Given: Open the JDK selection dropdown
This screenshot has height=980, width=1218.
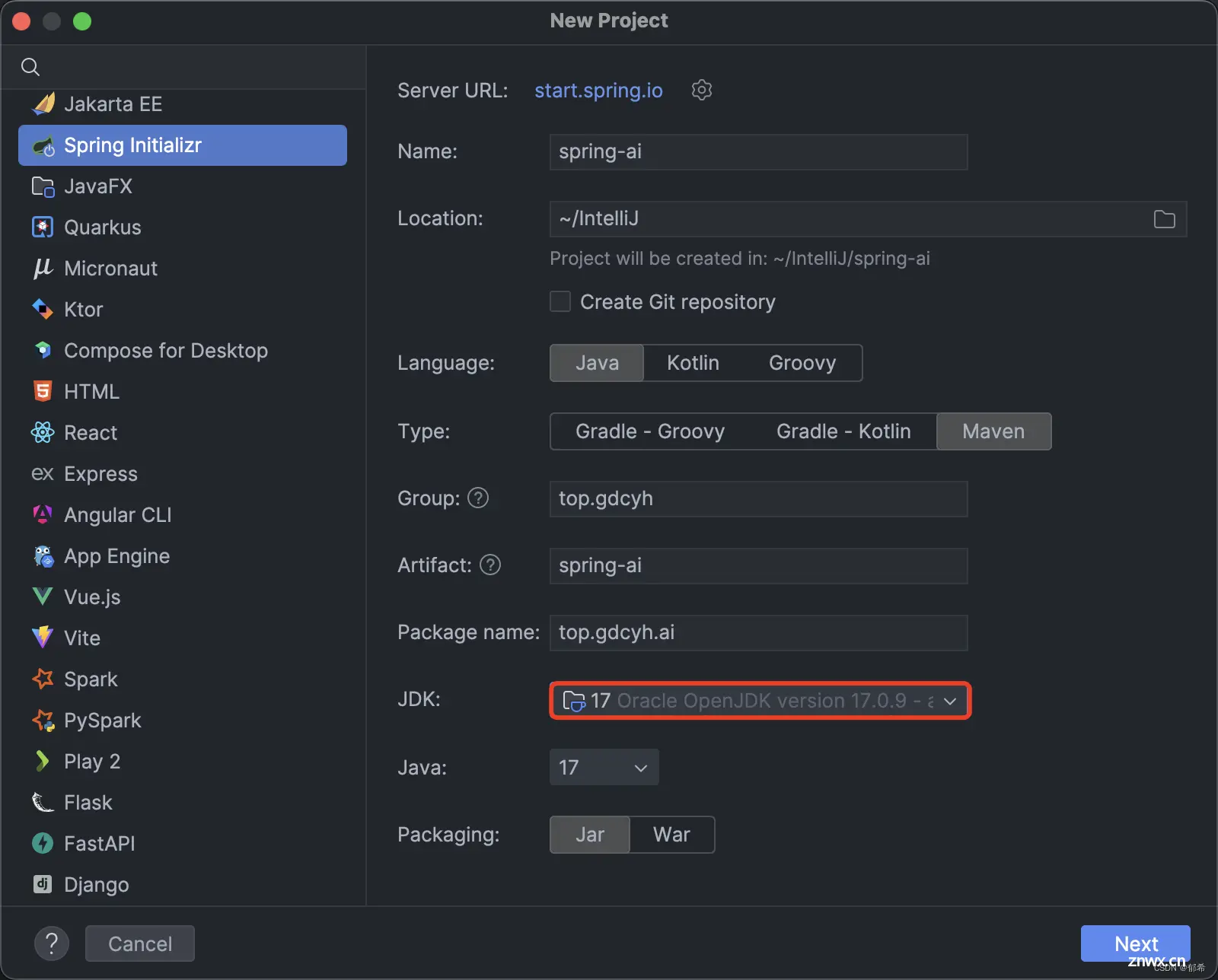Looking at the screenshot, I should click(x=760, y=701).
